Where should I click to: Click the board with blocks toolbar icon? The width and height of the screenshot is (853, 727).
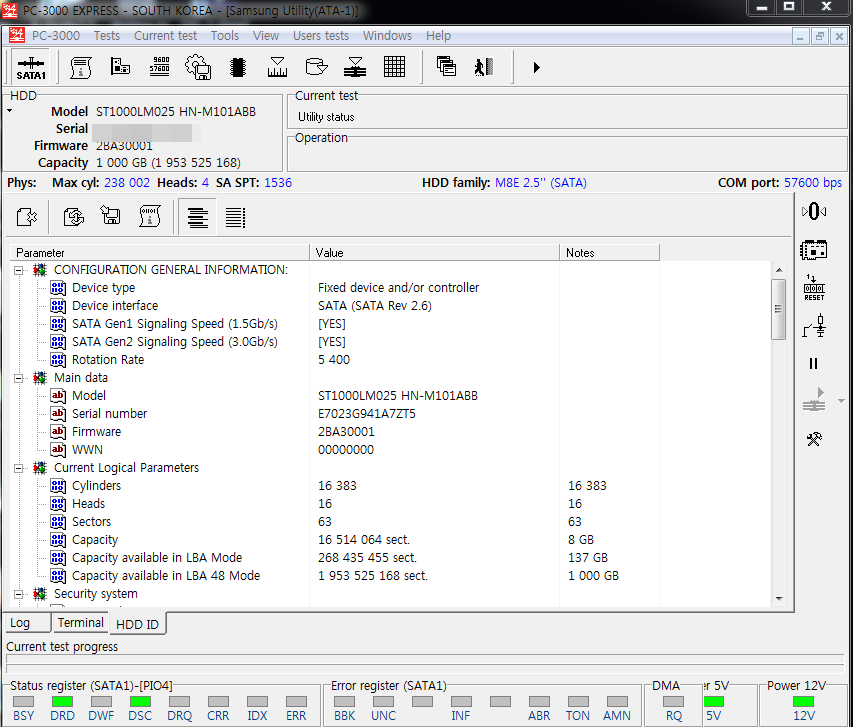[120, 66]
